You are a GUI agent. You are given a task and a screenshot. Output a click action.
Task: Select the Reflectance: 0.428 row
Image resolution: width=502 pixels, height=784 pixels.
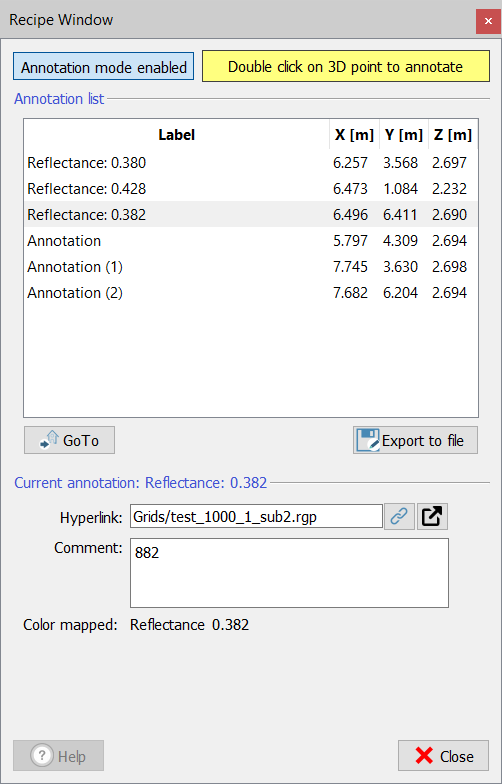click(251, 188)
